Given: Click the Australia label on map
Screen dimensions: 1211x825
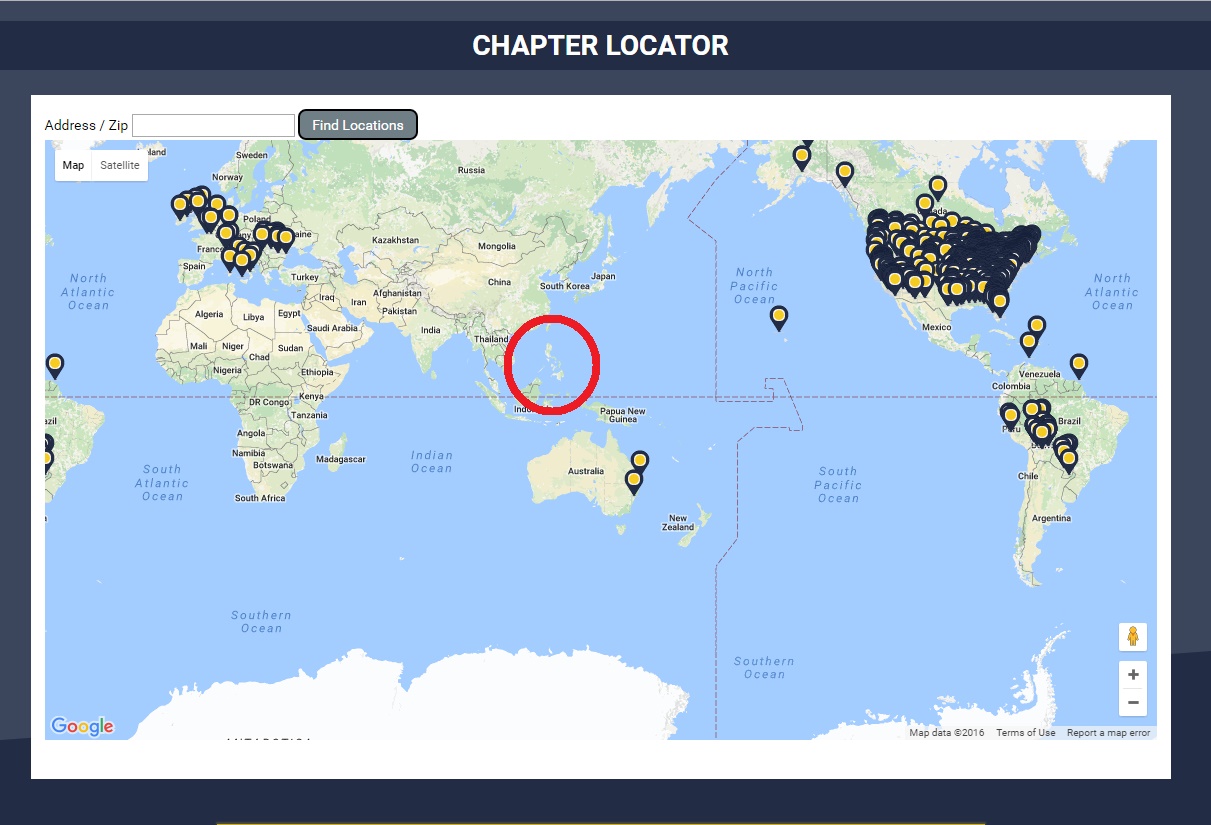Looking at the screenshot, I should (585, 471).
